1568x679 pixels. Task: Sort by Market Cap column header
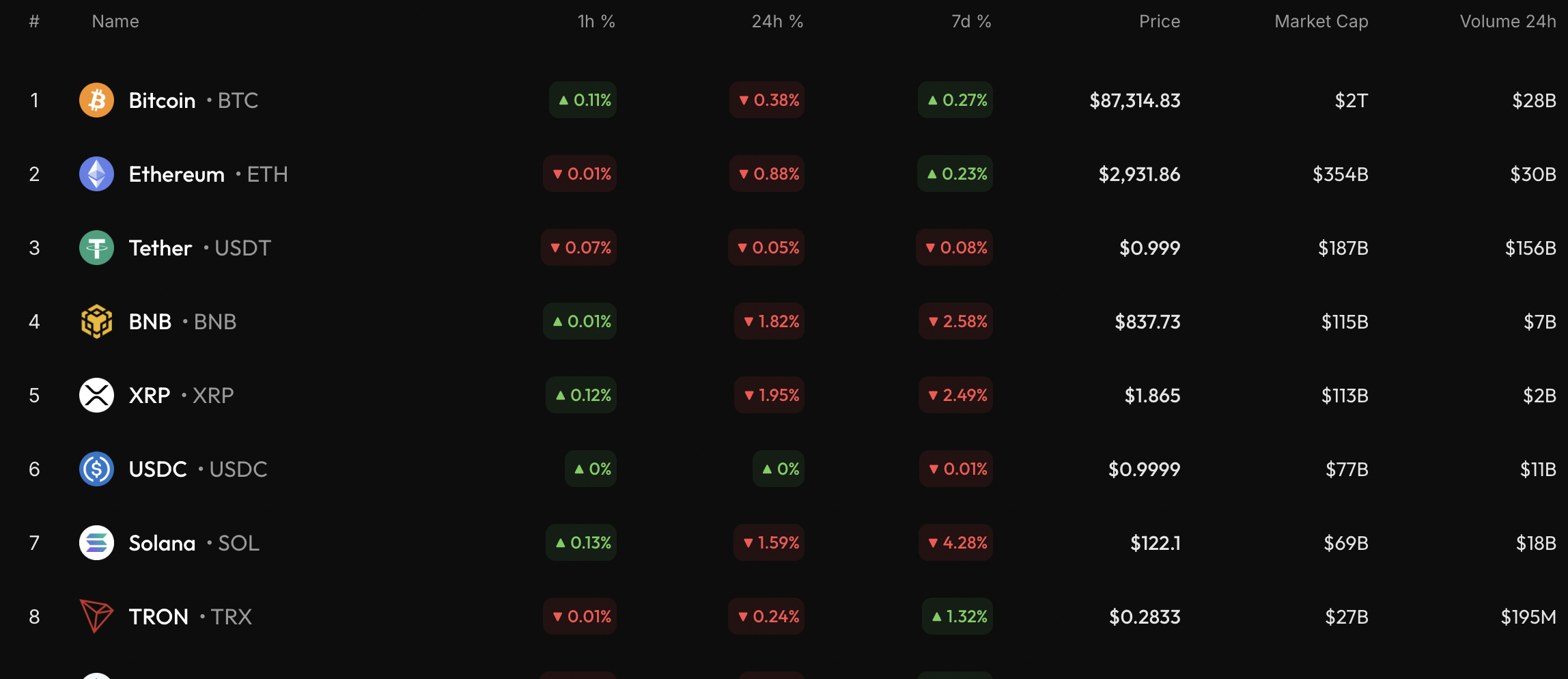1321,22
